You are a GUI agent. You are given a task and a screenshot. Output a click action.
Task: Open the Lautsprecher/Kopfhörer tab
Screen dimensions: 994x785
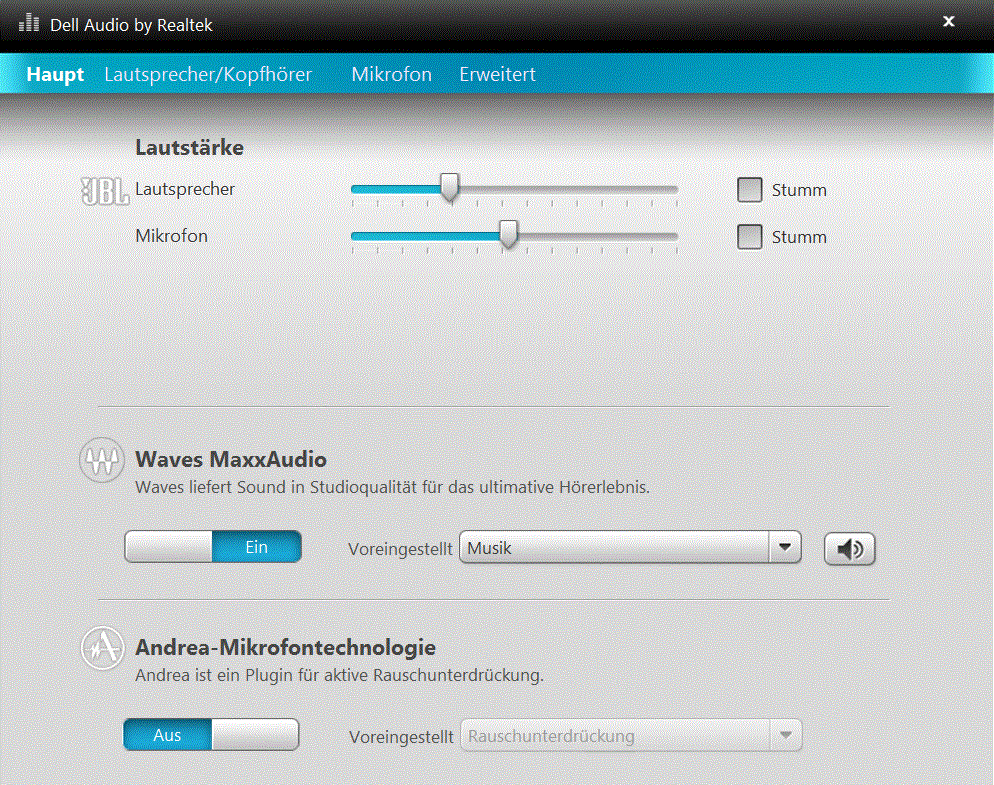[208, 74]
